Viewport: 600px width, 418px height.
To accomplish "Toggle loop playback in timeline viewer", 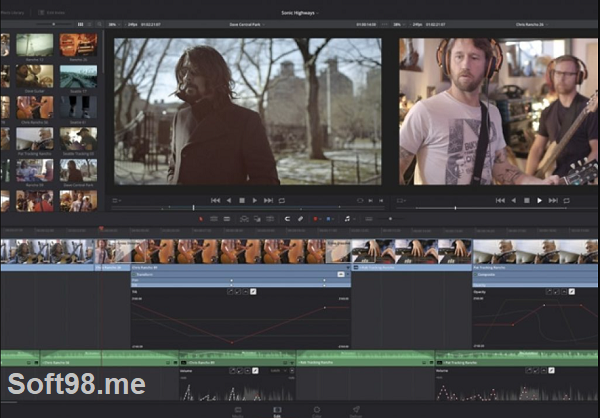I will pos(567,200).
